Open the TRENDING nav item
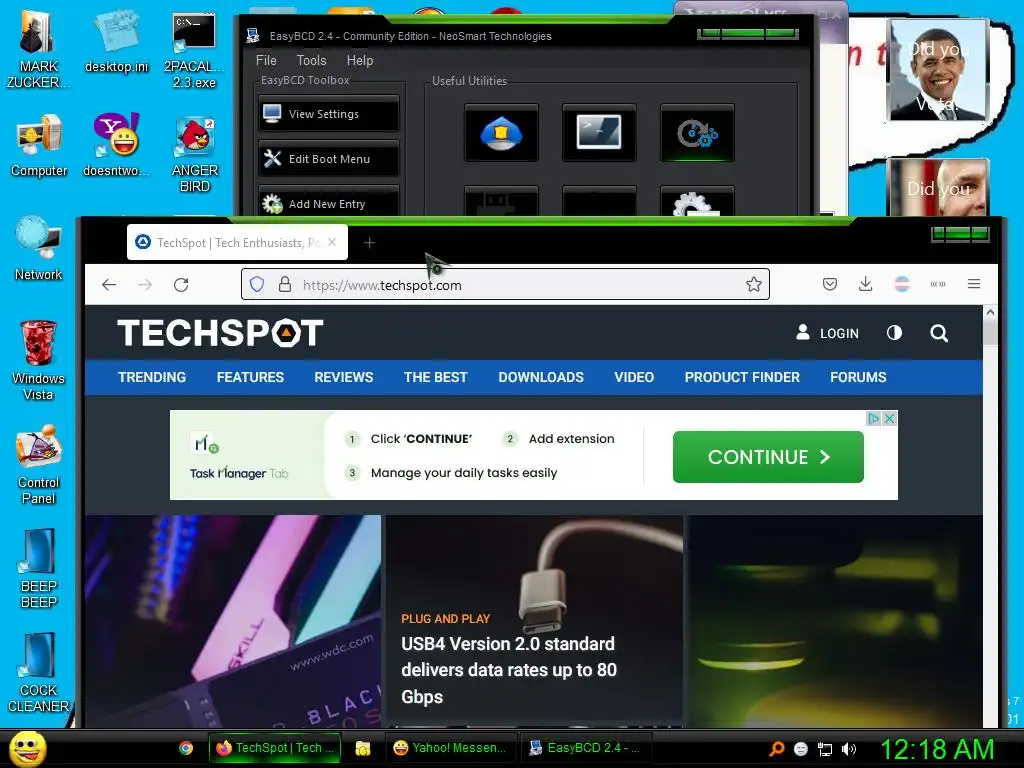Viewport: 1024px width, 768px height. coord(152,377)
